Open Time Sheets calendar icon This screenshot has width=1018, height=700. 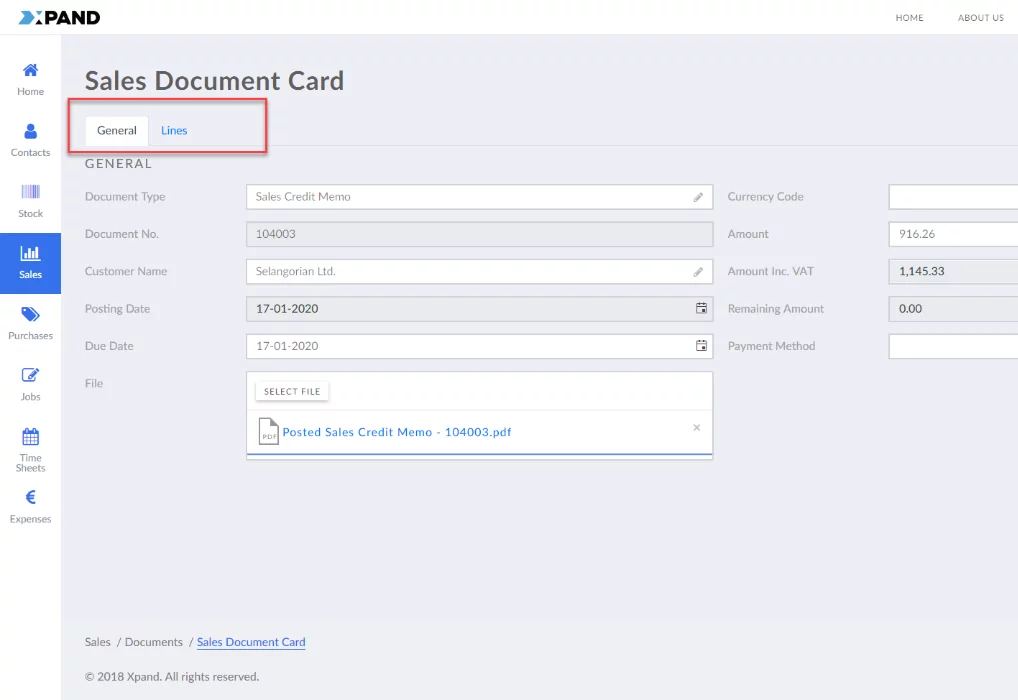[x=30, y=437]
